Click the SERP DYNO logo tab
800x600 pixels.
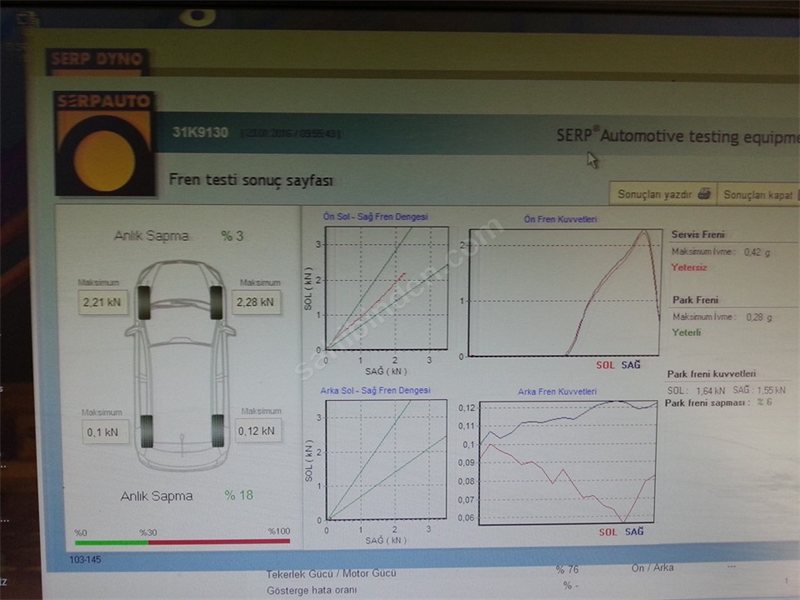(97, 61)
